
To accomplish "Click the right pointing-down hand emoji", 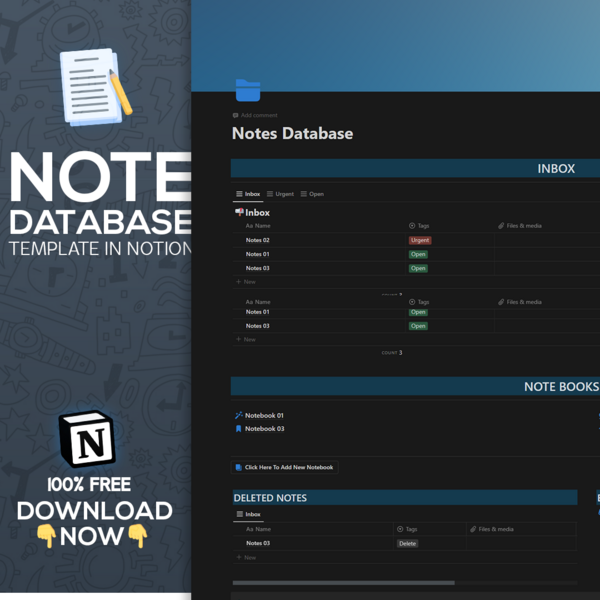I will point(138,536).
